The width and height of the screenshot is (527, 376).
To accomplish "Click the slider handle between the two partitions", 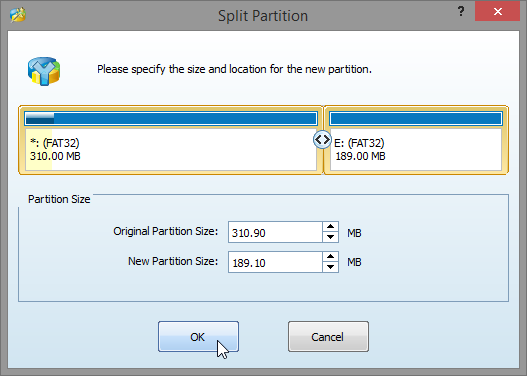I will 322,139.
